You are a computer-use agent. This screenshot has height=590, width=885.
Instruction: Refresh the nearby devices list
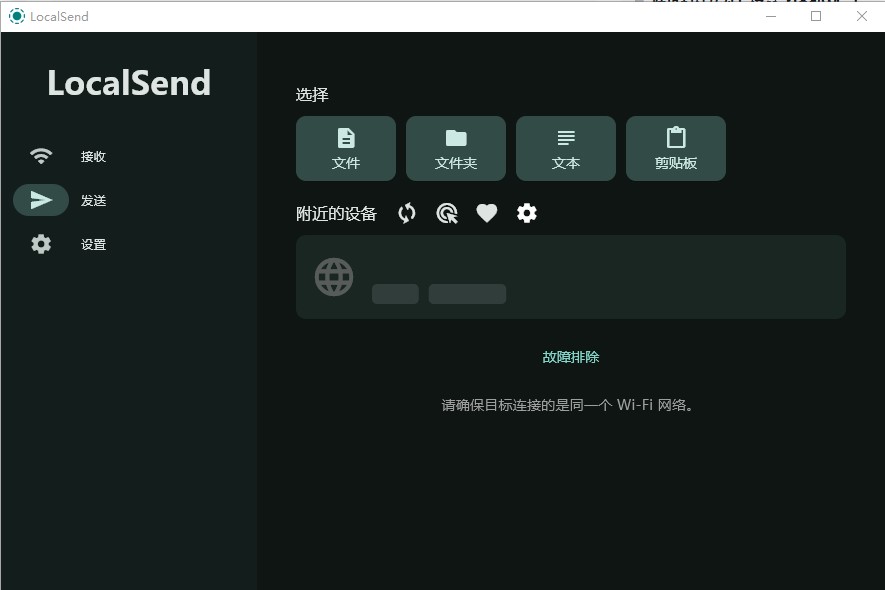point(407,213)
